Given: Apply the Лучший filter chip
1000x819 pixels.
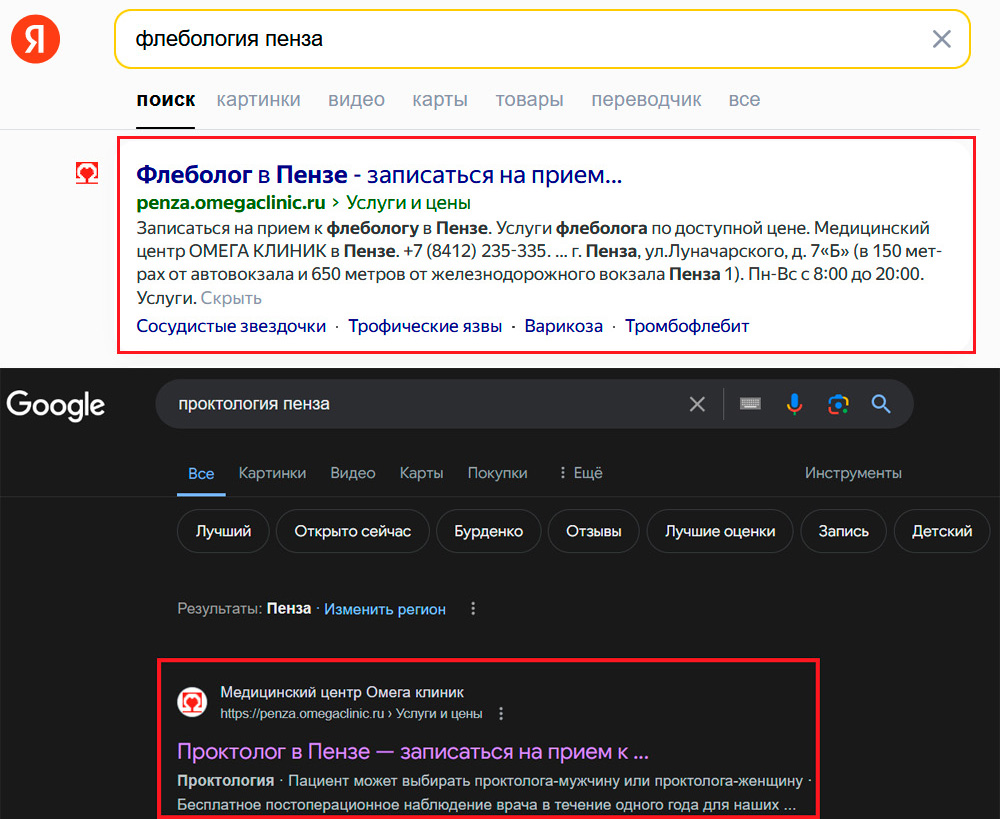Looking at the screenshot, I should coord(223,531).
